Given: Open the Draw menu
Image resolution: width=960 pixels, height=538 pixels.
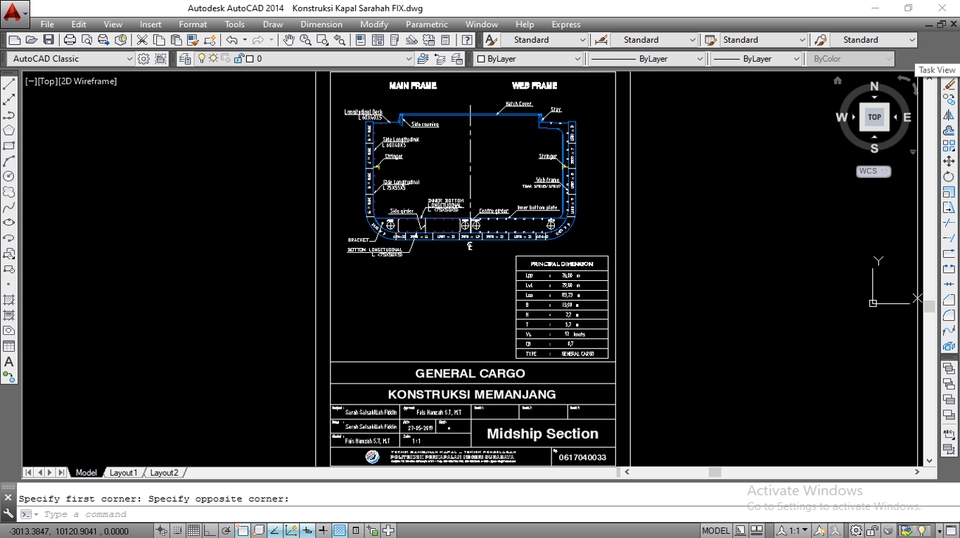Looking at the screenshot, I should coord(272,24).
